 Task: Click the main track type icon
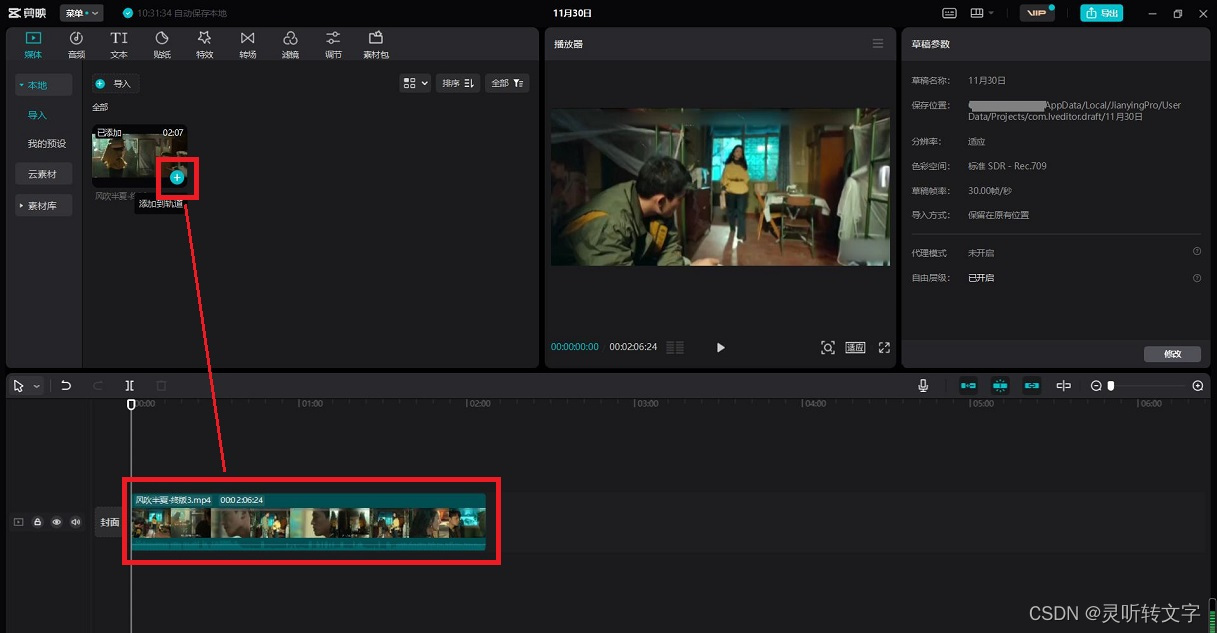pyautogui.click(x=18, y=522)
